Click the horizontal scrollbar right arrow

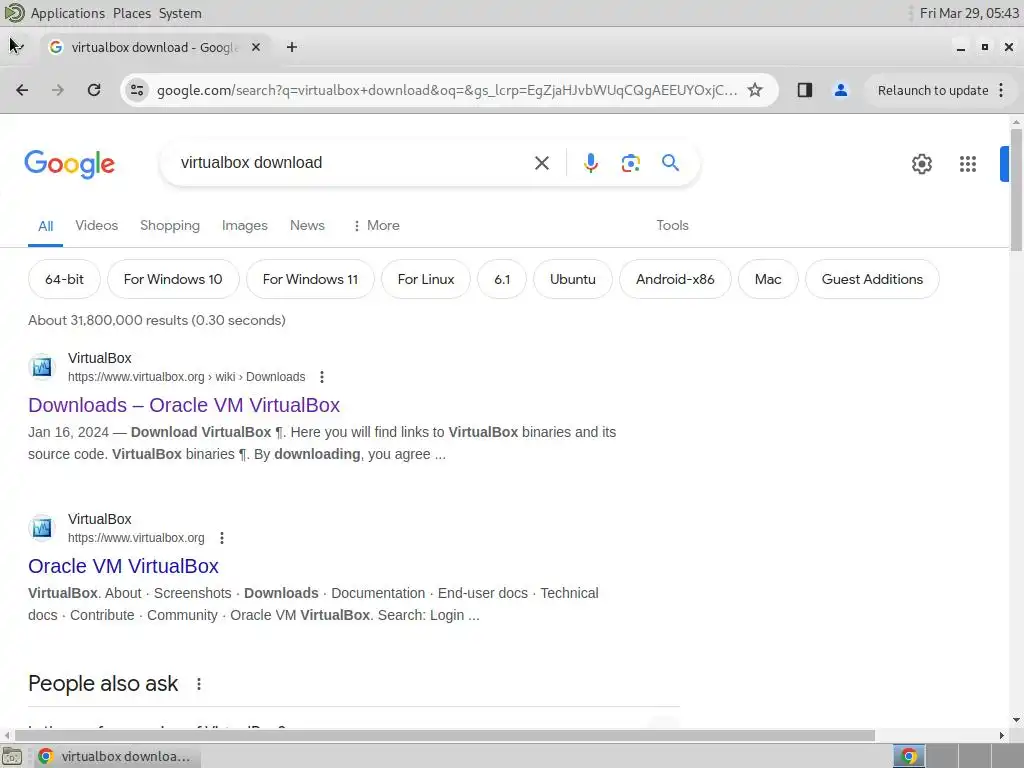coord(1001,735)
